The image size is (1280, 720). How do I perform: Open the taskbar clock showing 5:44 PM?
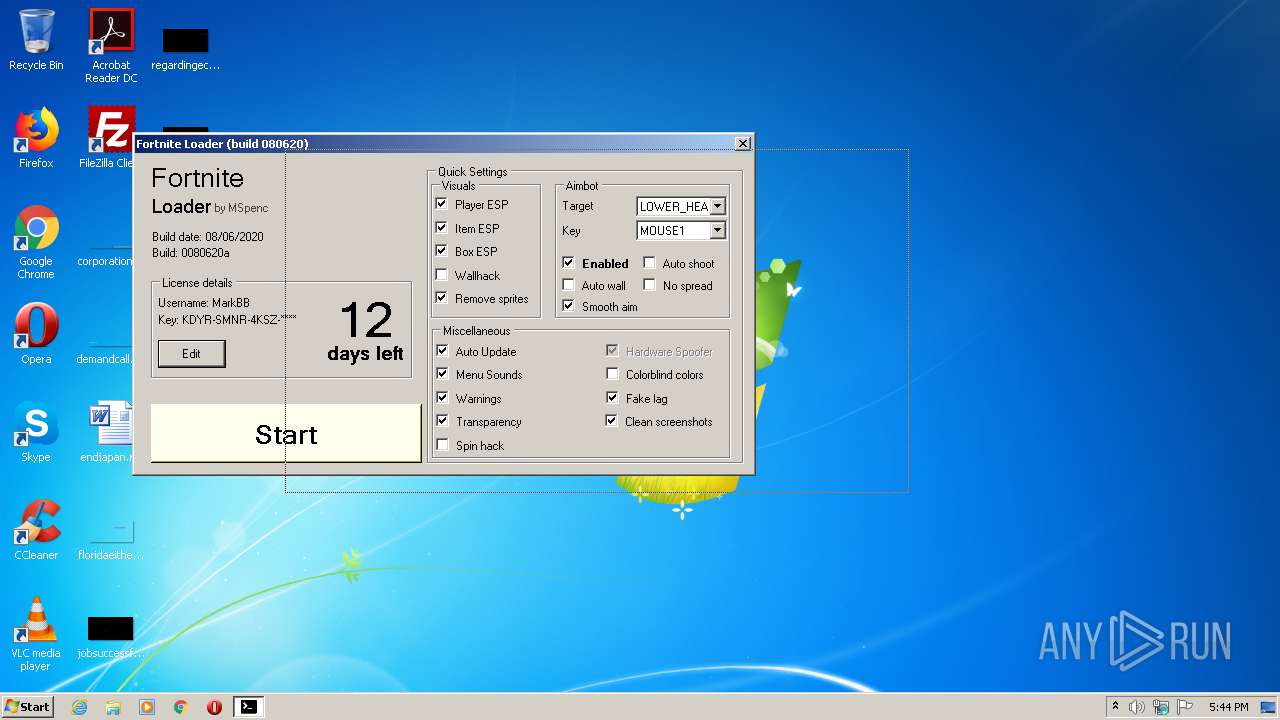(x=1228, y=707)
